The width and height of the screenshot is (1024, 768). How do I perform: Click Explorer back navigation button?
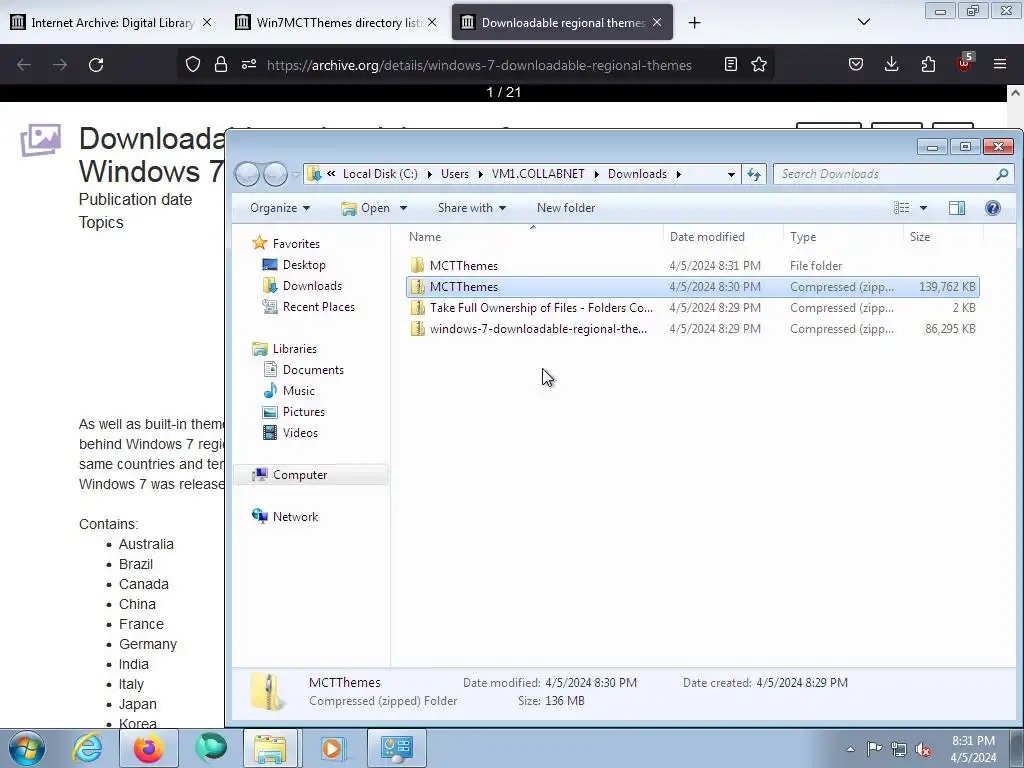click(x=248, y=174)
